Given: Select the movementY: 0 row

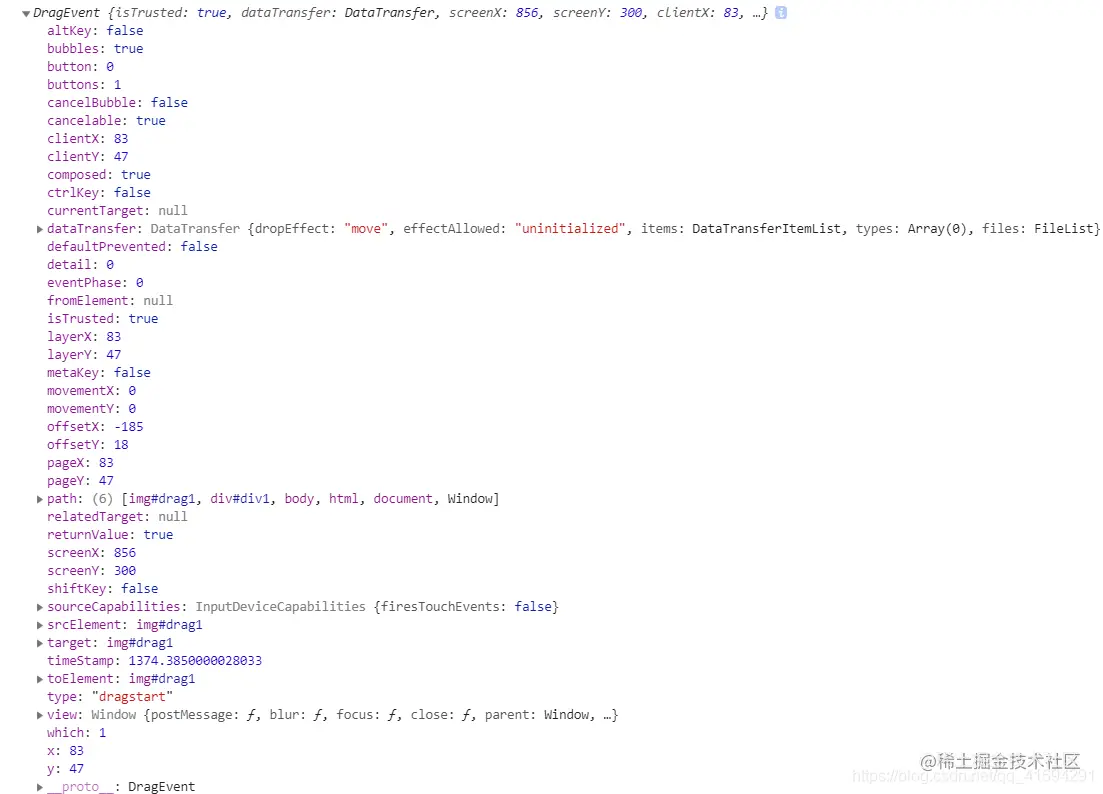Looking at the screenshot, I should (92, 409).
